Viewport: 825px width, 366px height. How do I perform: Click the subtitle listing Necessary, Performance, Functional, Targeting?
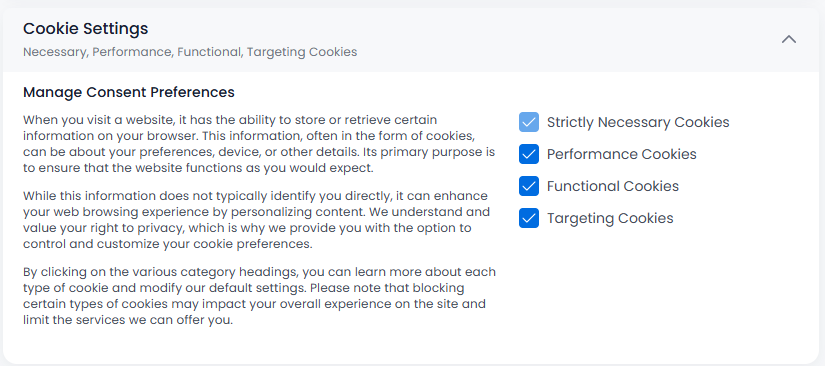(190, 52)
